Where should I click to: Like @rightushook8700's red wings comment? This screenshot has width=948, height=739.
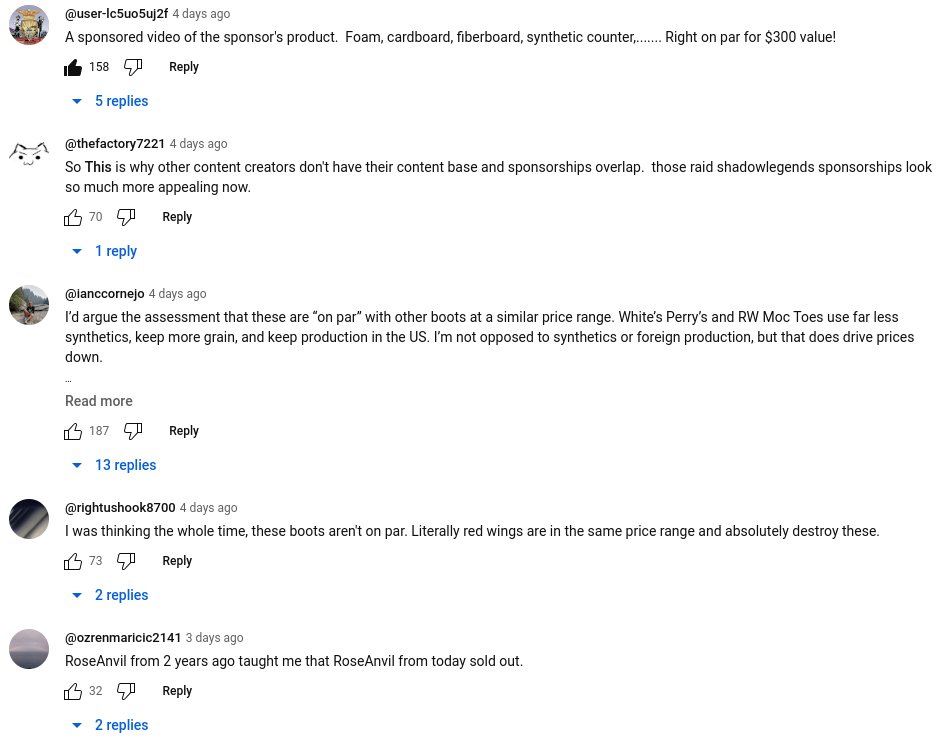pyautogui.click(x=73, y=561)
